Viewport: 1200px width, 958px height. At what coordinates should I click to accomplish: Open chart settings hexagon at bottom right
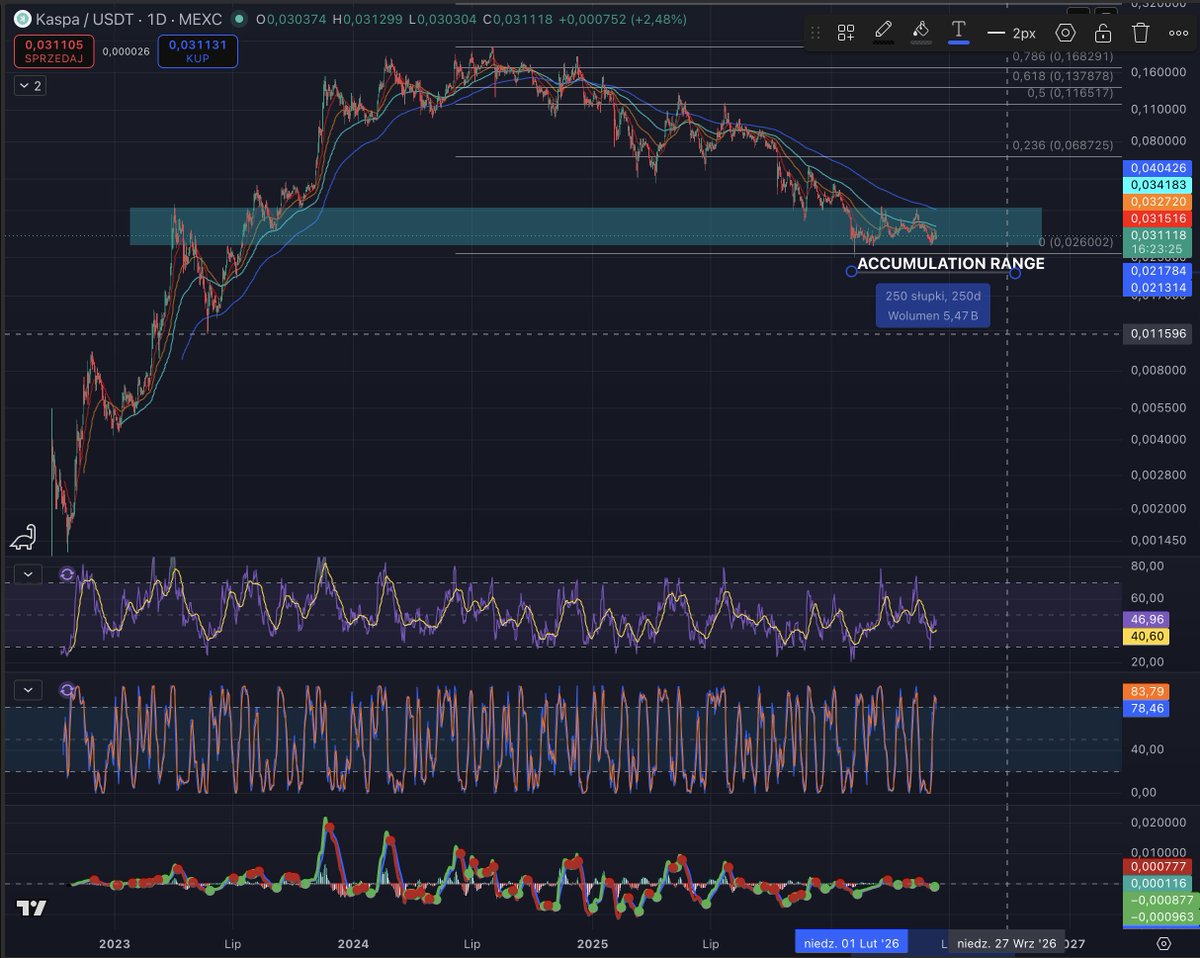tap(1163, 942)
